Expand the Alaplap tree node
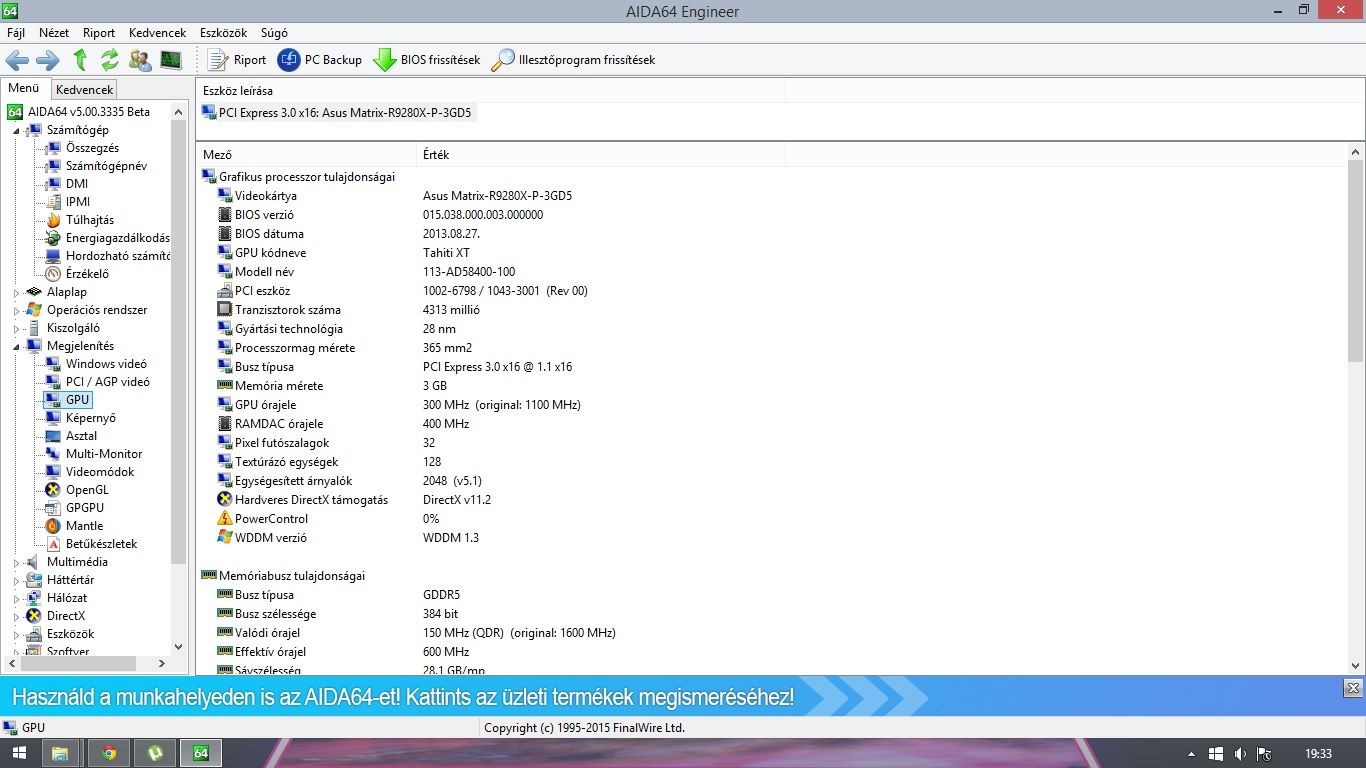The height and width of the screenshot is (768, 1366). 17,292
